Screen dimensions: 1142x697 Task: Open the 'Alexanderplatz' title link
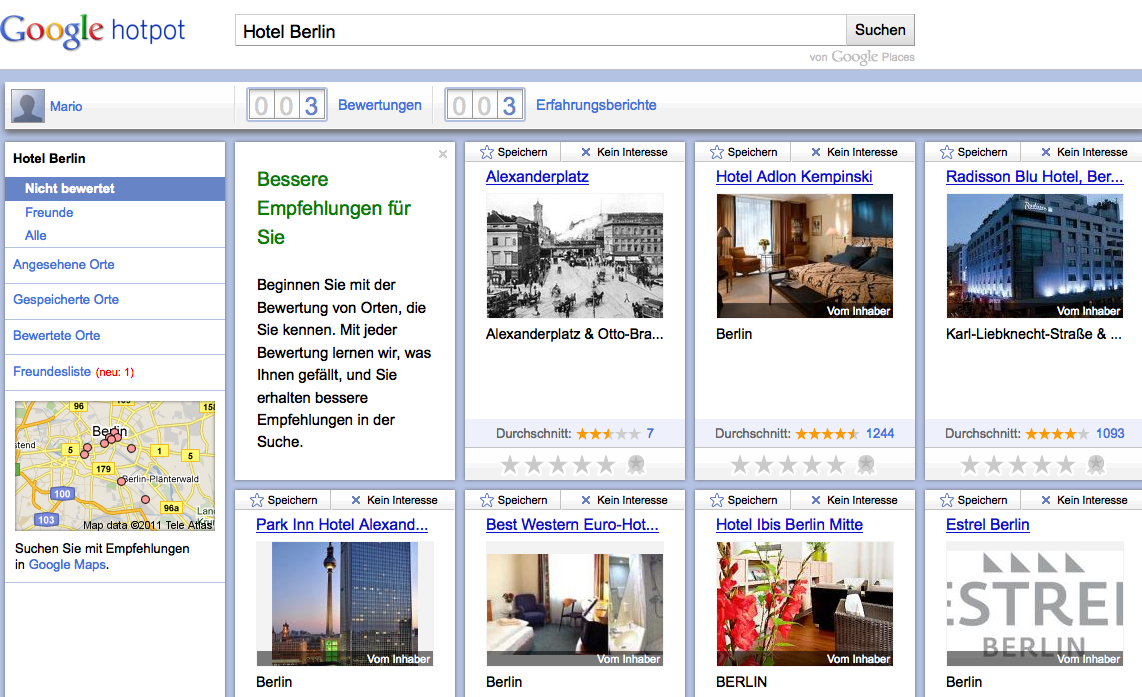(x=537, y=177)
